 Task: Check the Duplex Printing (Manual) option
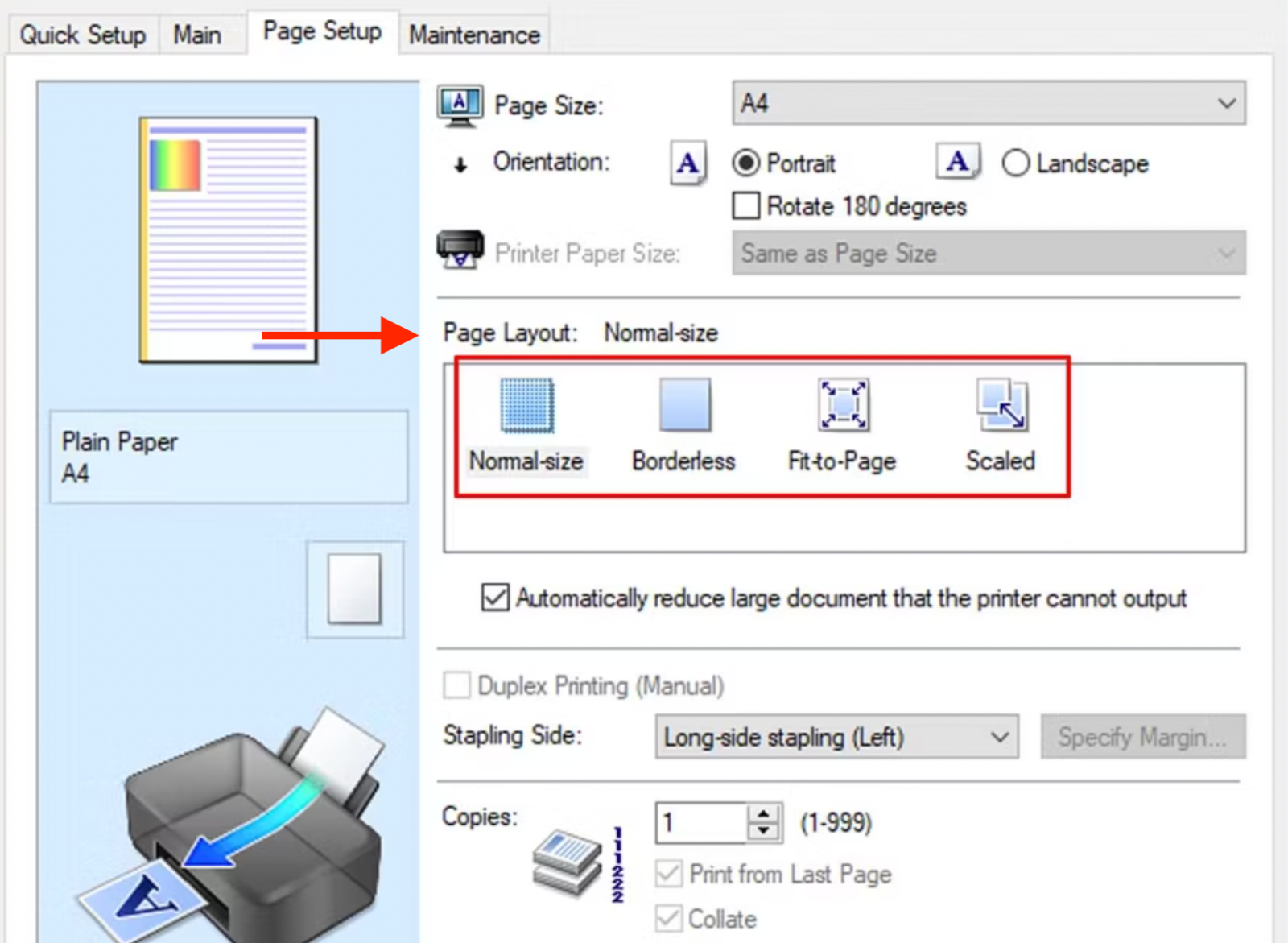tap(456, 685)
